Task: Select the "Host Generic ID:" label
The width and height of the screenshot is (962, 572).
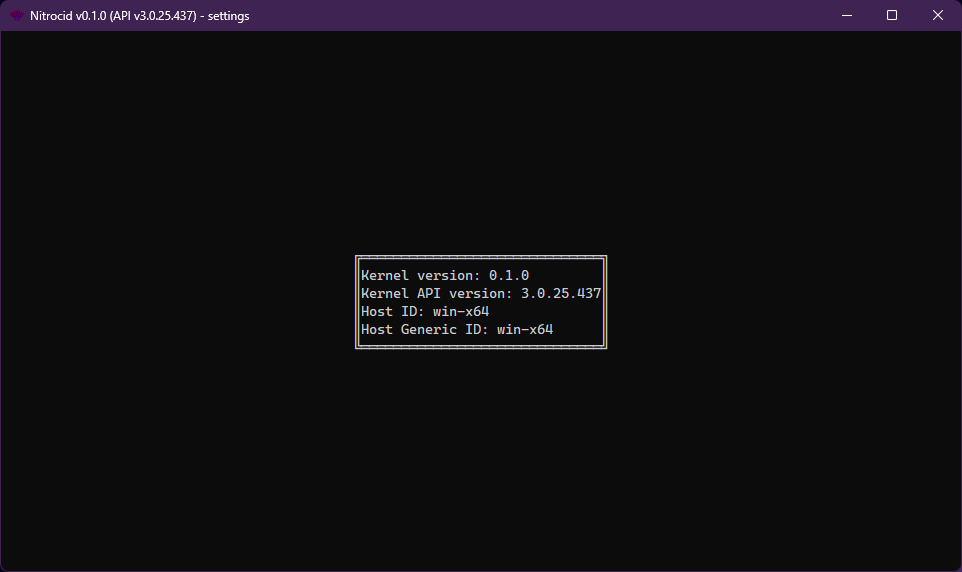Action: 424,329
